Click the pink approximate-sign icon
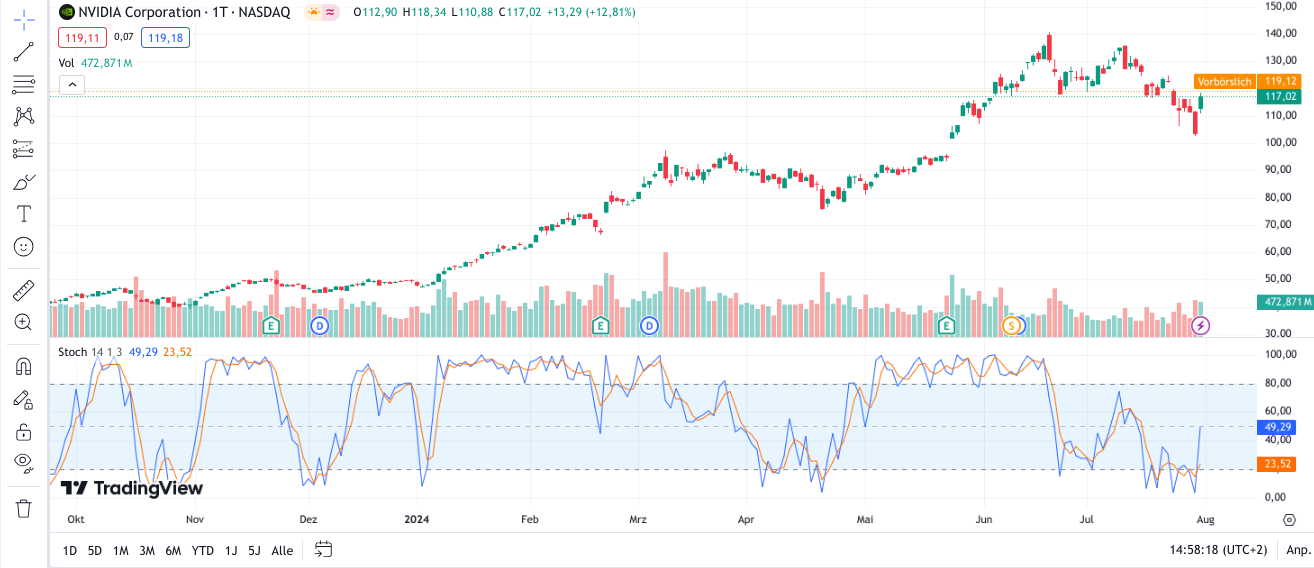The height and width of the screenshot is (568, 1314). point(330,12)
